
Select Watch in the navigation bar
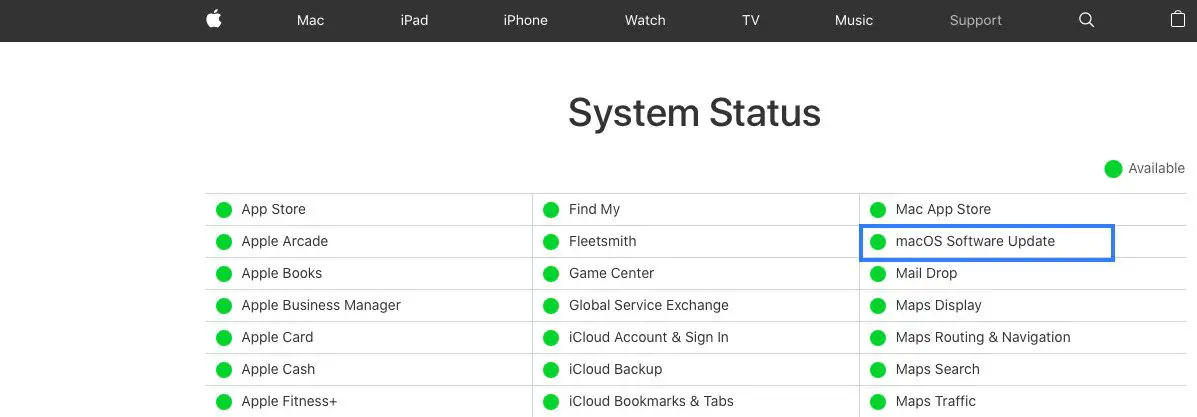645,20
